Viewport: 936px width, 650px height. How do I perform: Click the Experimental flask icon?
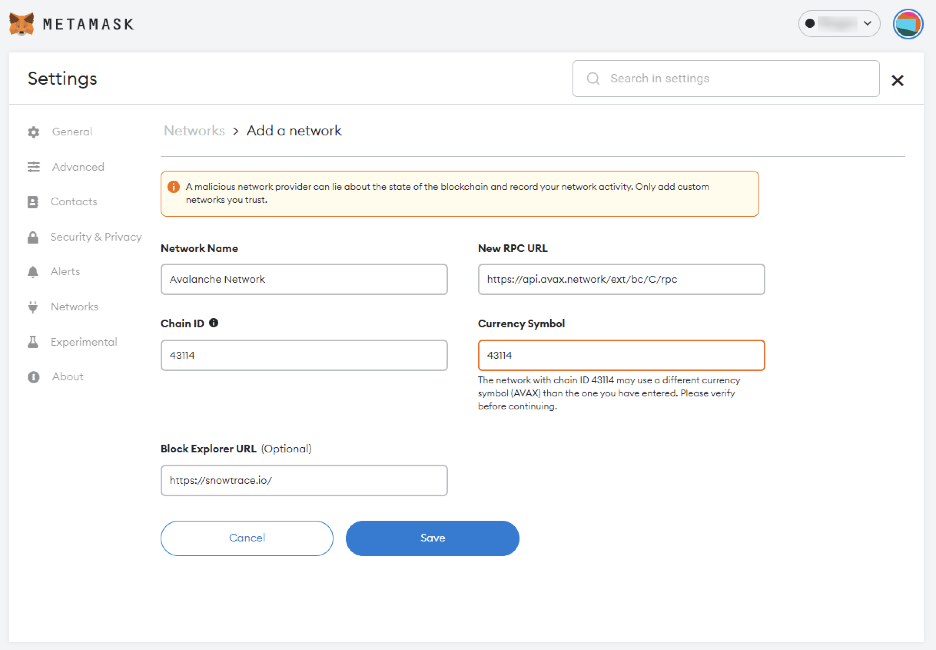[33, 342]
